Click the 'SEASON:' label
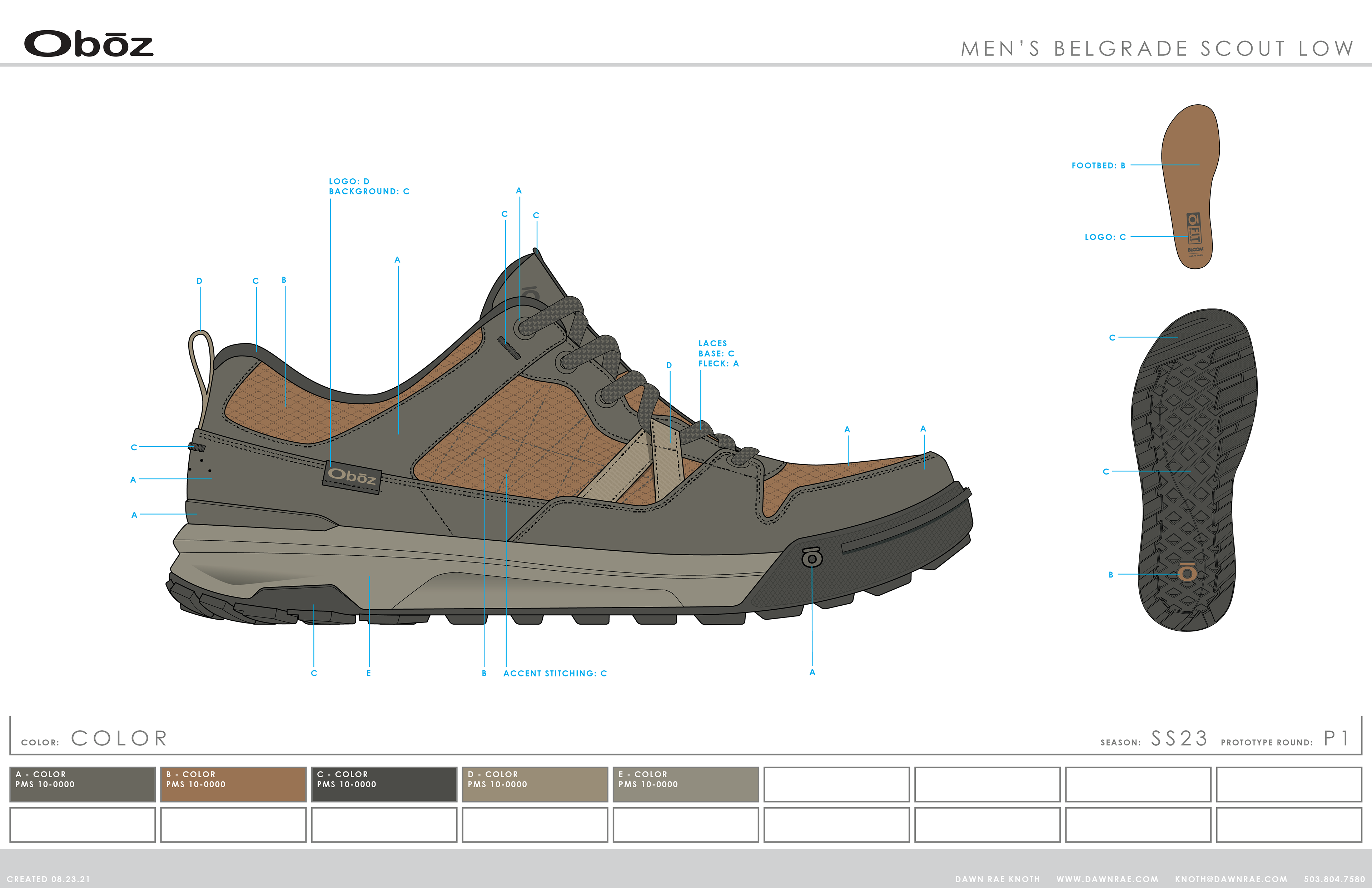1372x888 pixels. [x=1121, y=742]
